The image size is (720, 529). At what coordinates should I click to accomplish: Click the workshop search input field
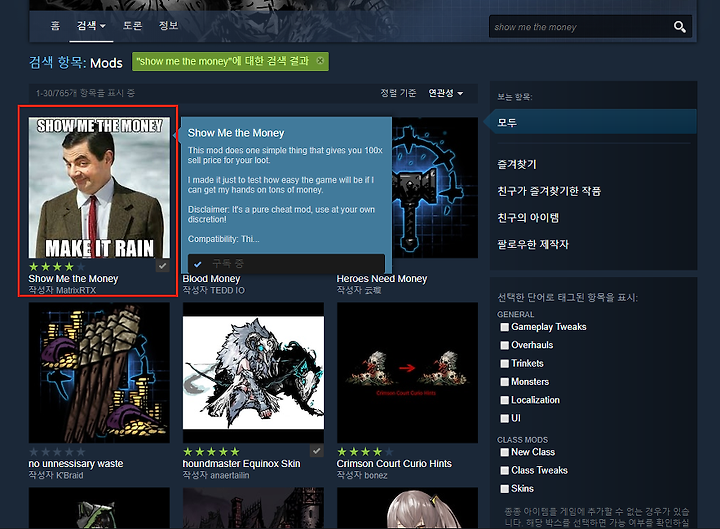581,27
